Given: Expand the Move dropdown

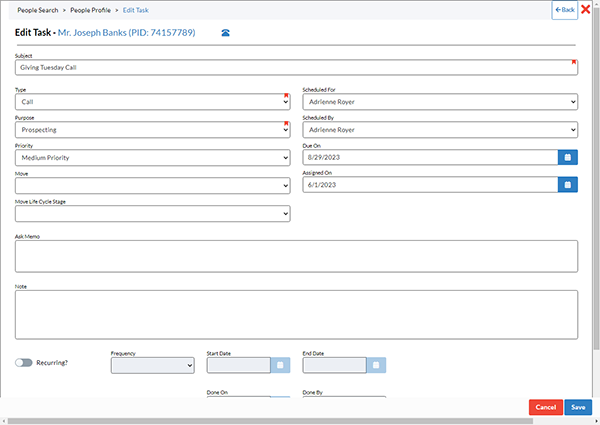Looking at the screenshot, I should [x=153, y=186].
